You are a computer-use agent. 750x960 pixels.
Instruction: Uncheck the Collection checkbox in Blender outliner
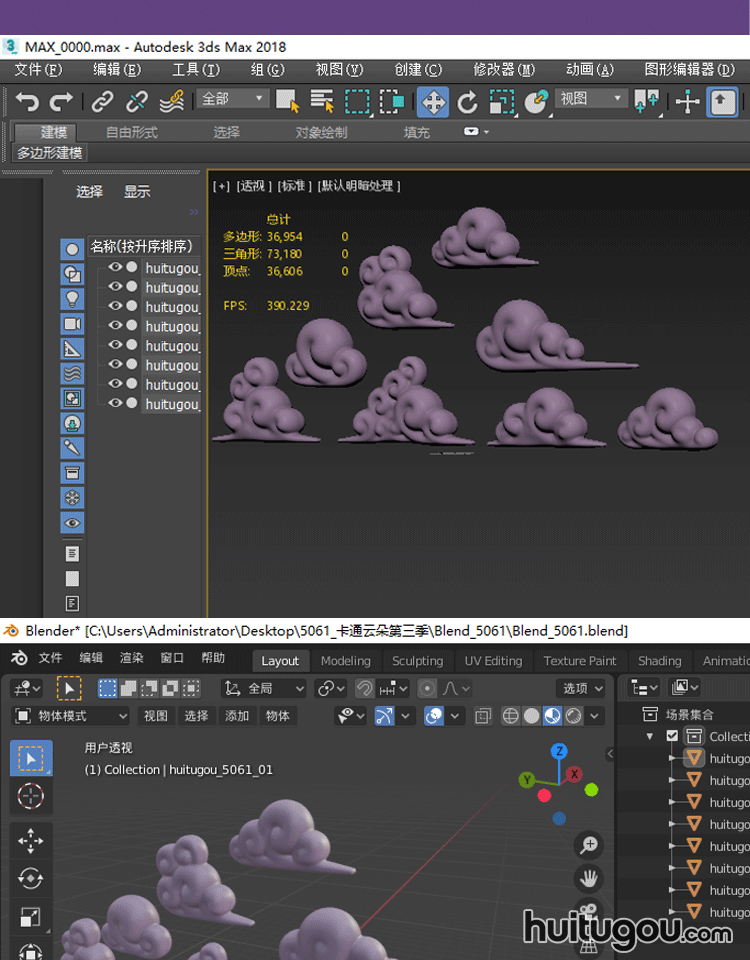[x=672, y=736]
